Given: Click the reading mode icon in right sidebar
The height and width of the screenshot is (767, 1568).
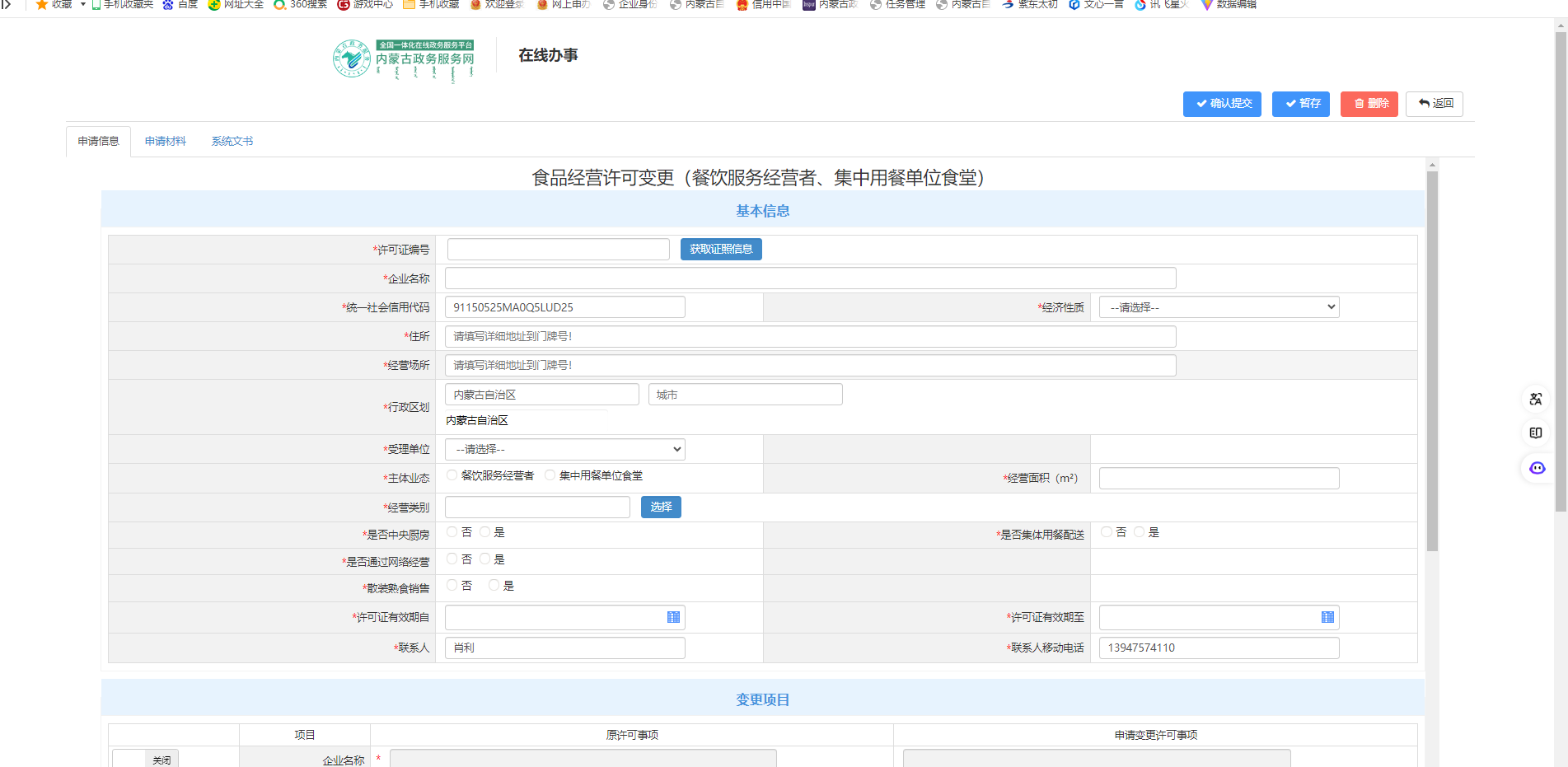Looking at the screenshot, I should point(1536,433).
